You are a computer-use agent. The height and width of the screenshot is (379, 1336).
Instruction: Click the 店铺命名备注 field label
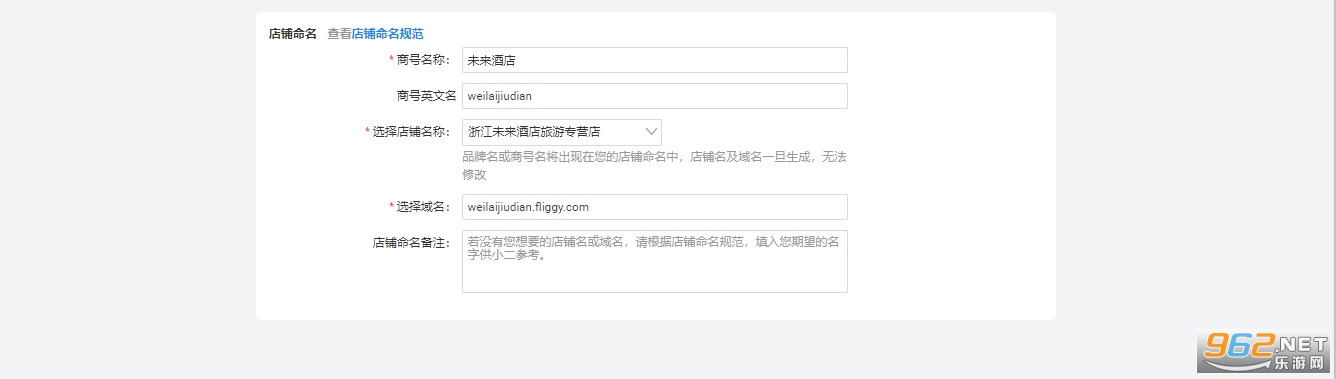tap(412, 243)
